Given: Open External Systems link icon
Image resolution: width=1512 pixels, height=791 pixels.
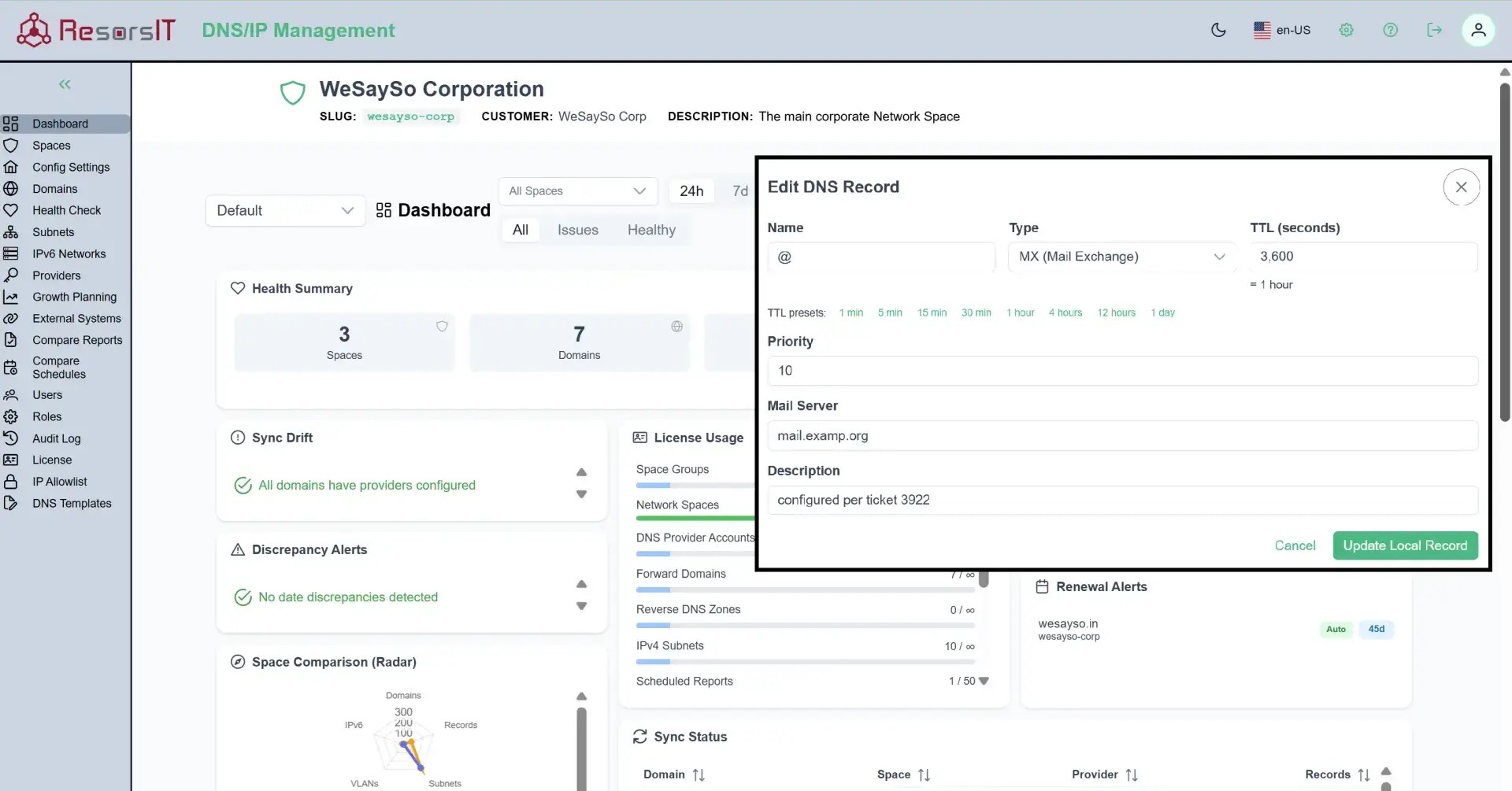Looking at the screenshot, I should 11,319.
